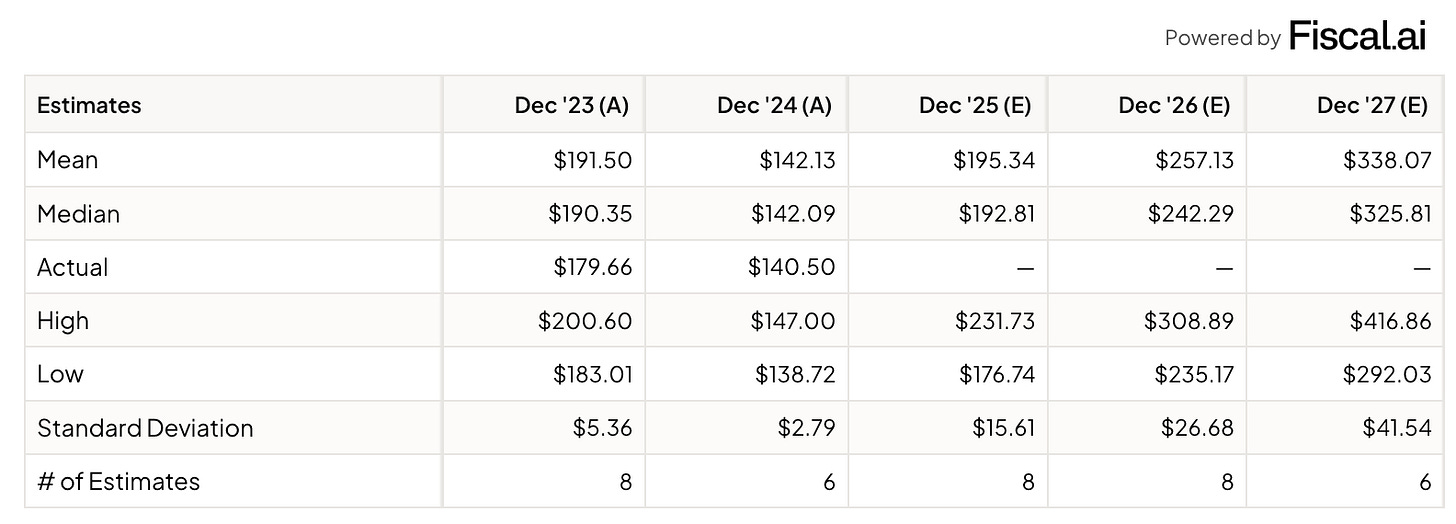Select the Mean row label
1456x524 pixels.
tap(67, 160)
